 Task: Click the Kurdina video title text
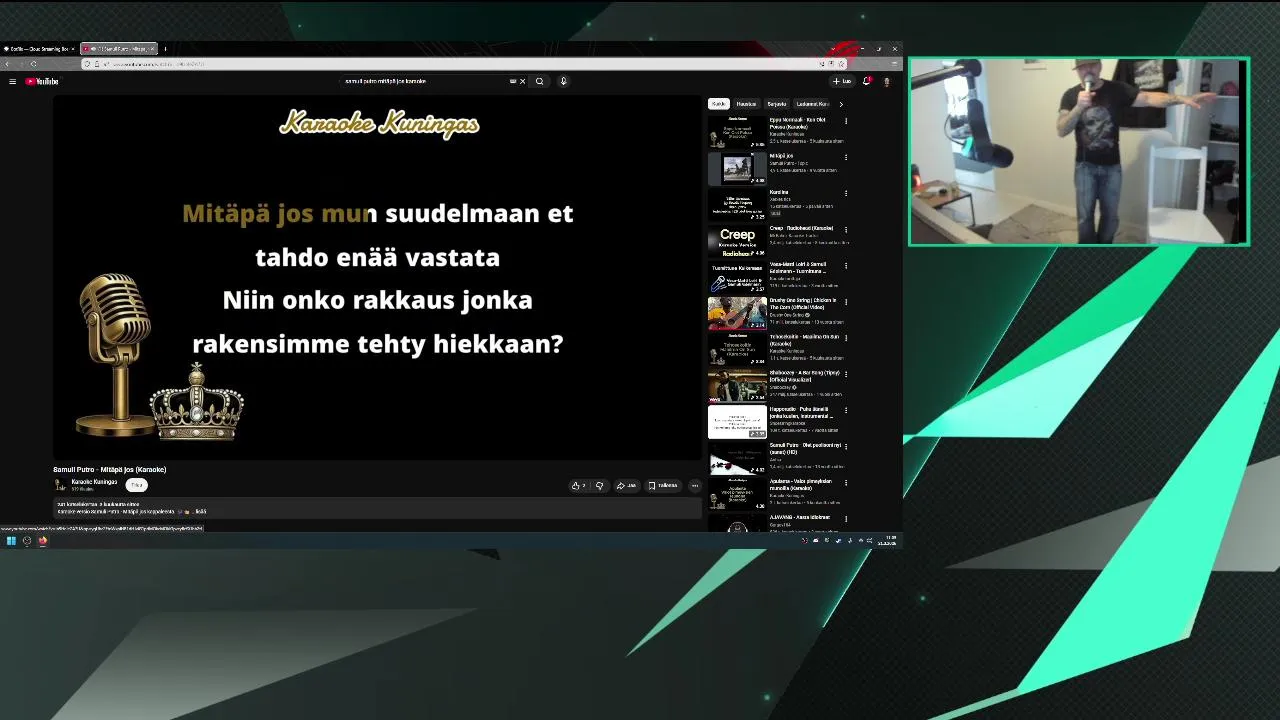coord(779,192)
